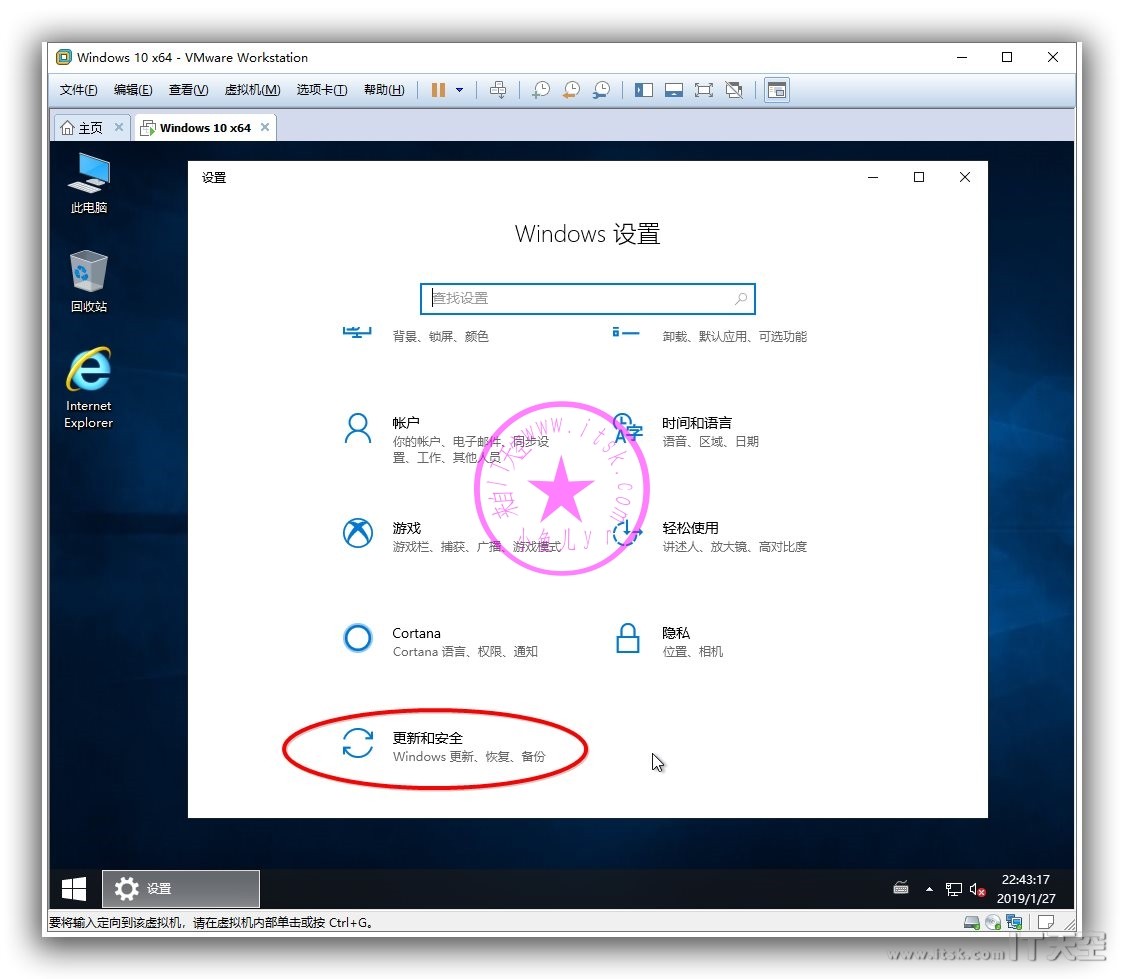Open the 隐私 settings category
The height and width of the screenshot is (979, 1124).
(670, 641)
